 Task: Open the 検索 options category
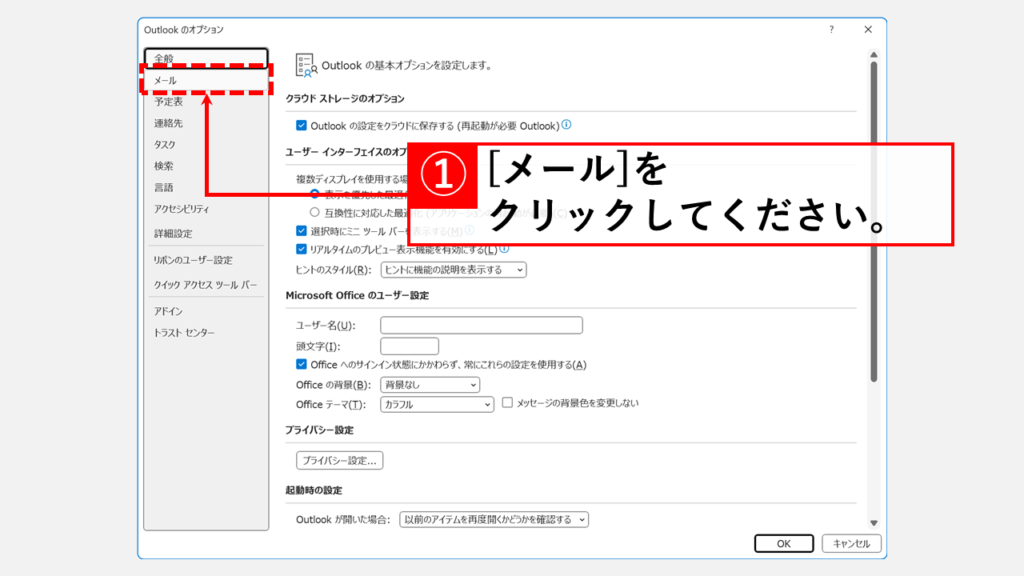(206, 167)
